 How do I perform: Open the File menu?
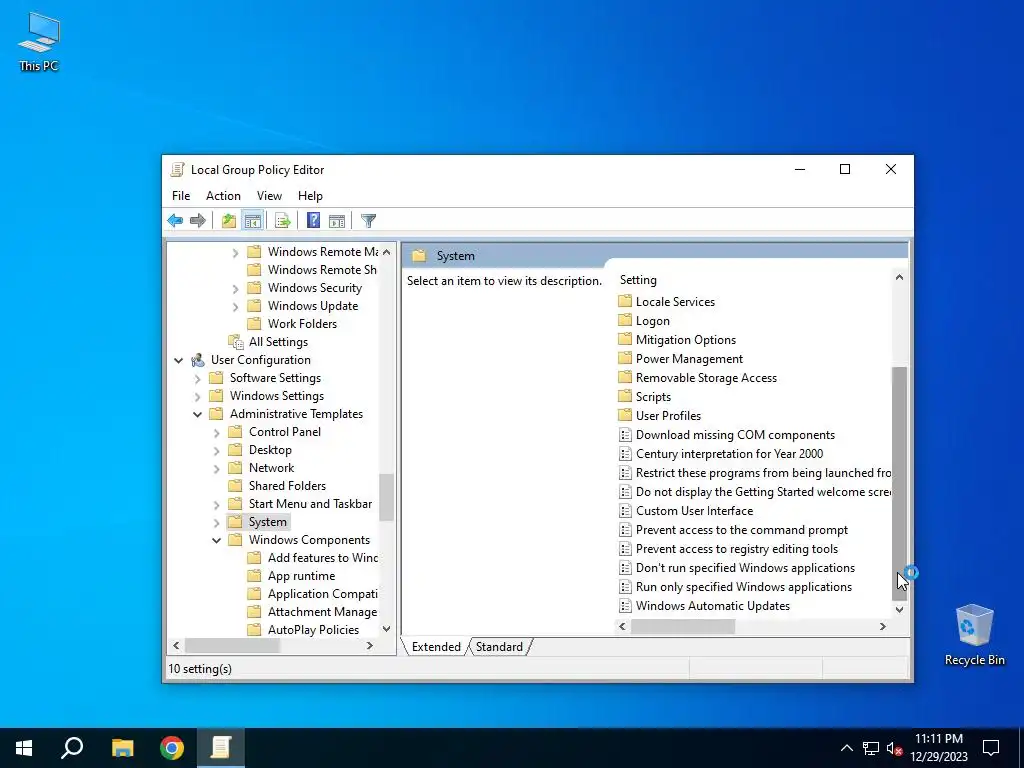(181, 196)
